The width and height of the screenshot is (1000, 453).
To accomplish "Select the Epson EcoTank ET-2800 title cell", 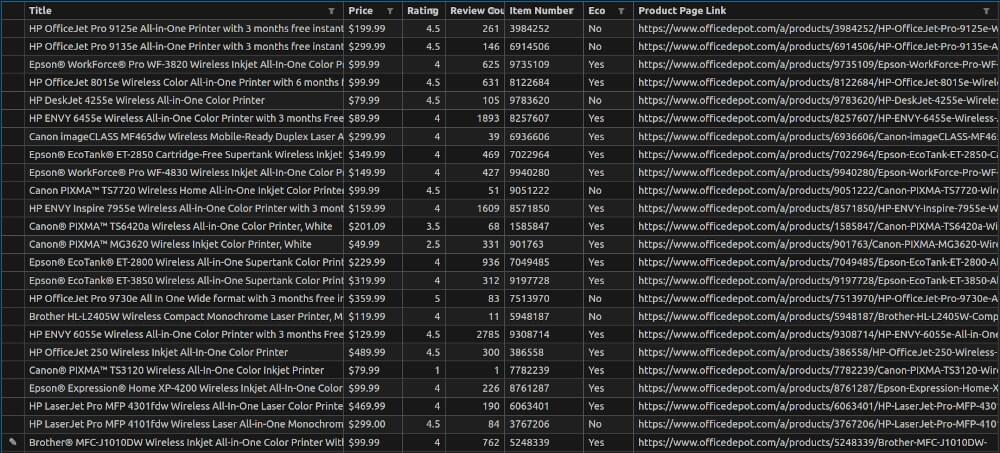I will point(185,262).
